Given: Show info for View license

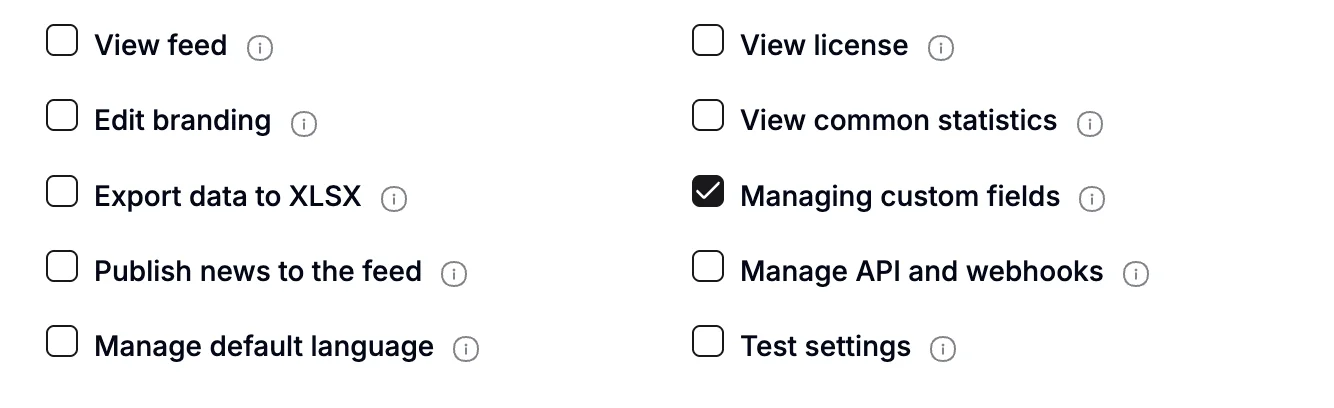Looking at the screenshot, I should tap(941, 48).
